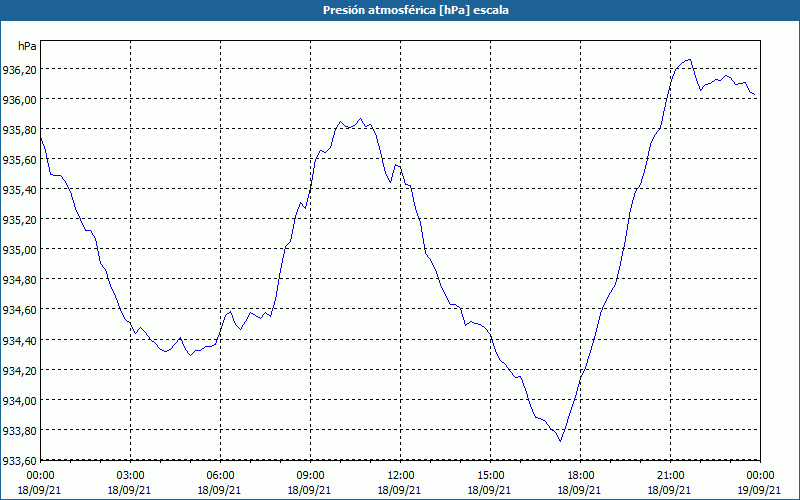The width and height of the screenshot is (800, 500).
Task: Select the 935,20 axis value
Action: pos(19,220)
